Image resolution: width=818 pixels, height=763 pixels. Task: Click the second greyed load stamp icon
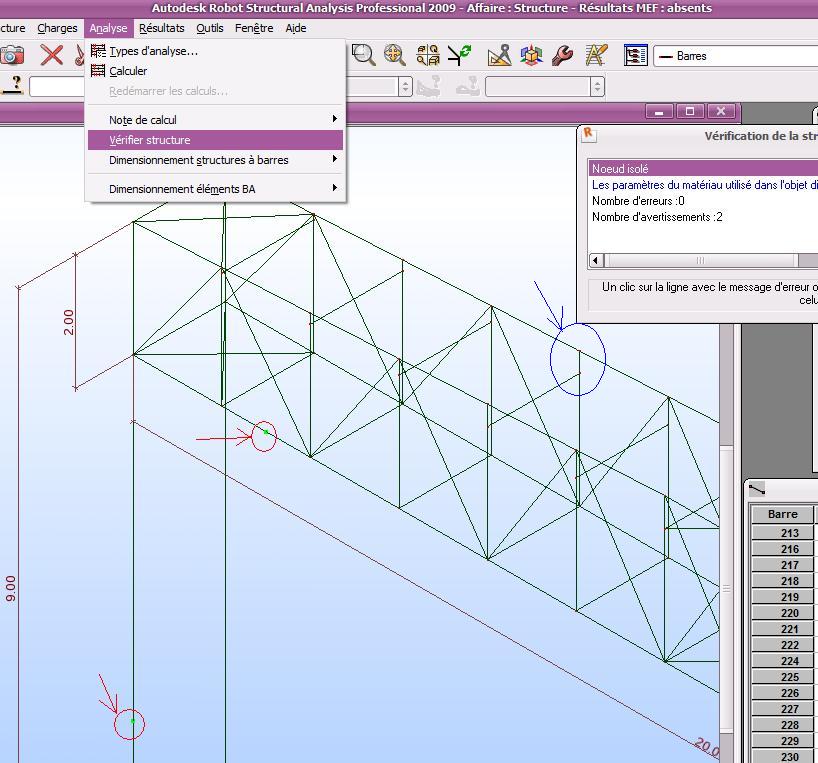467,86
